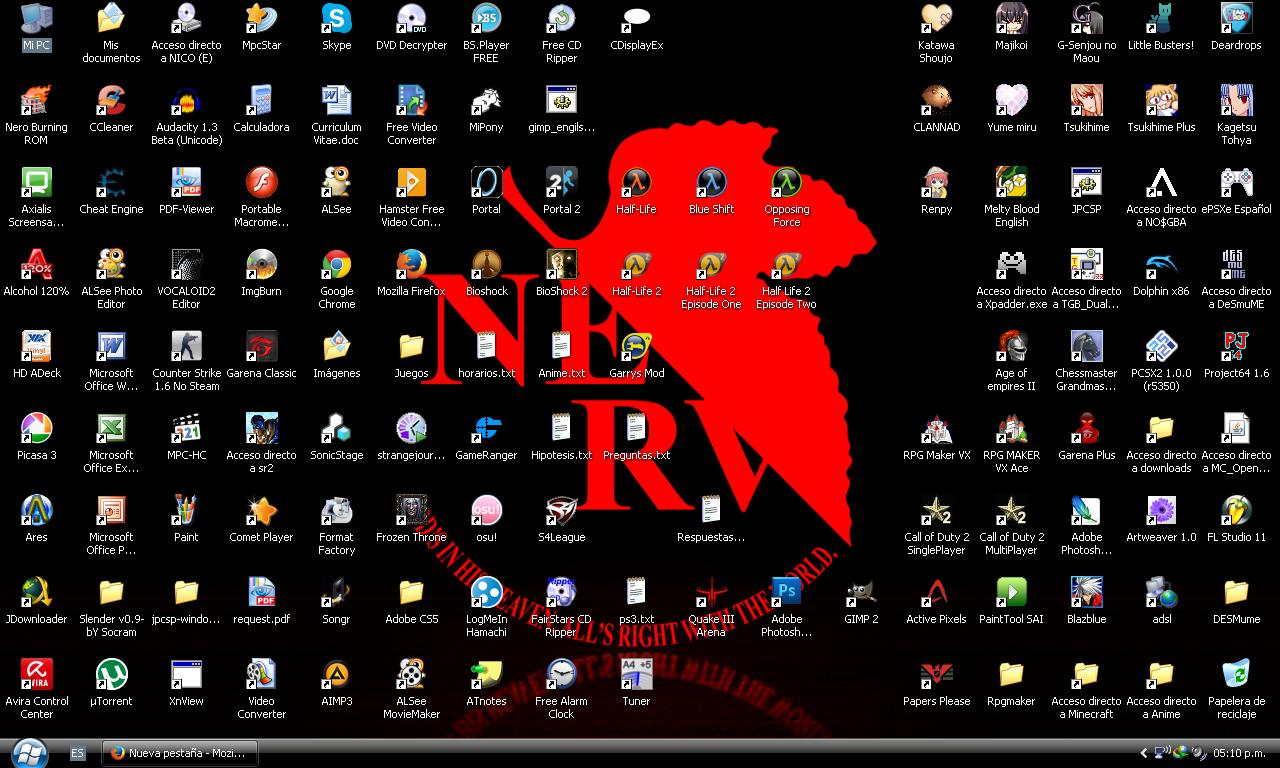
Task: Switch to Nueva pestaña Mozilla taskbar button
Action: [180, 753]
